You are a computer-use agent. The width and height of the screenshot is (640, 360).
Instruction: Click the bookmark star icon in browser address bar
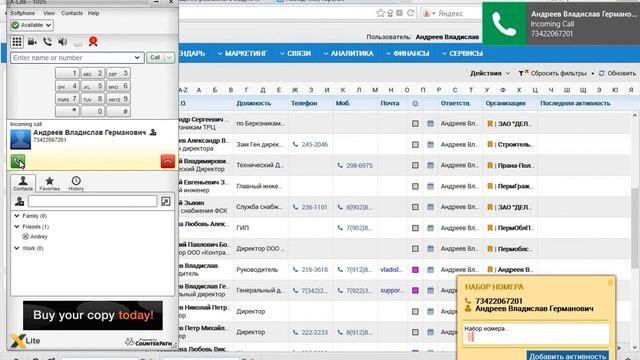[380, 13]
